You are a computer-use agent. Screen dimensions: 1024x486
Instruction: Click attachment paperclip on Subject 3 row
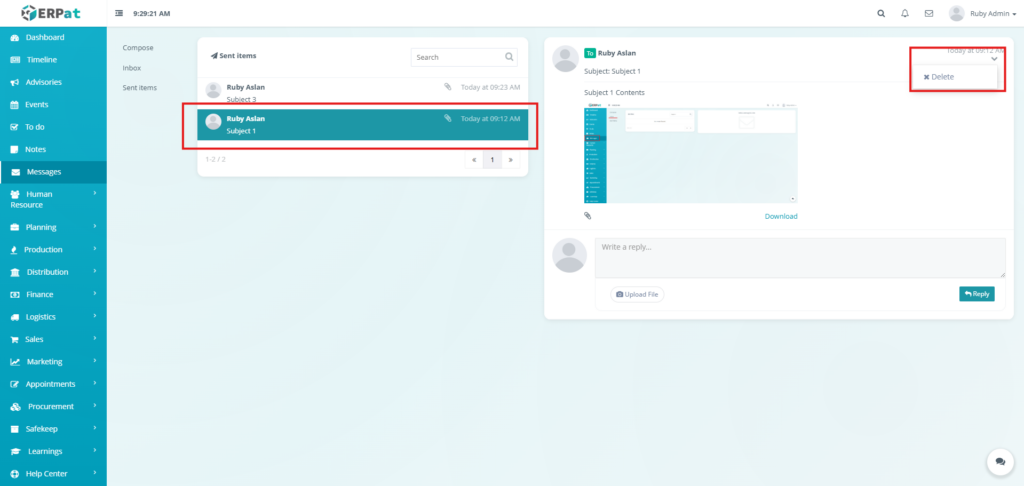(448, 86)
